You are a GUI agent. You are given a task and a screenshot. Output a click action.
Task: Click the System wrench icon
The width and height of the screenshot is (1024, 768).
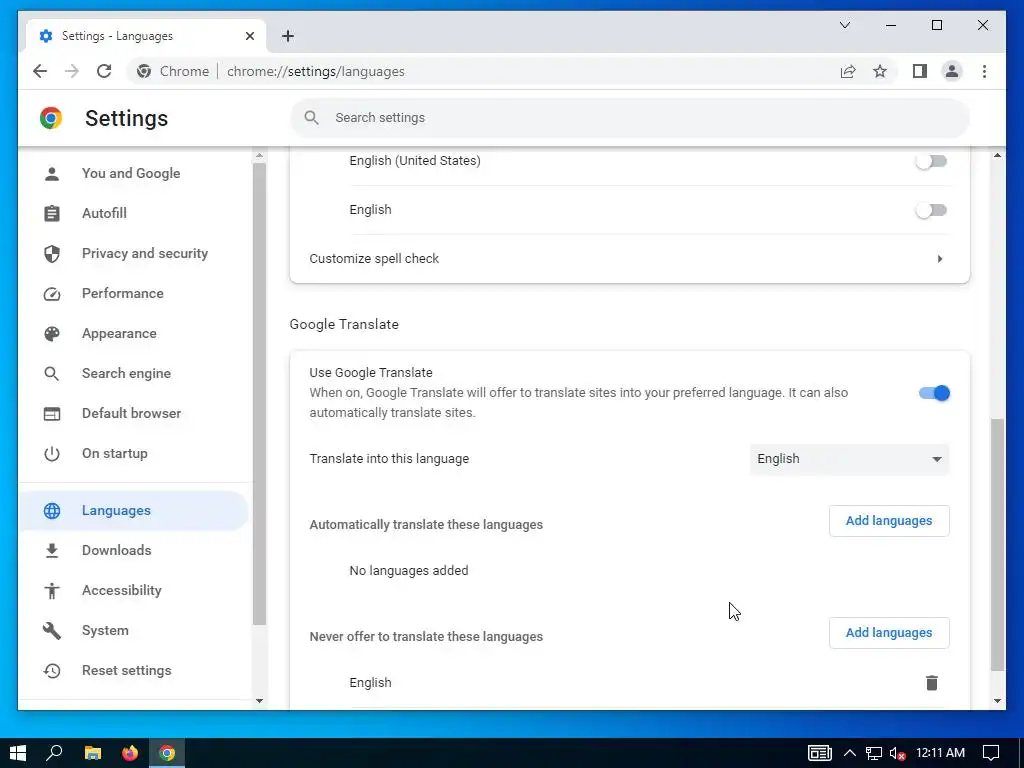click(x=52, y=630)
